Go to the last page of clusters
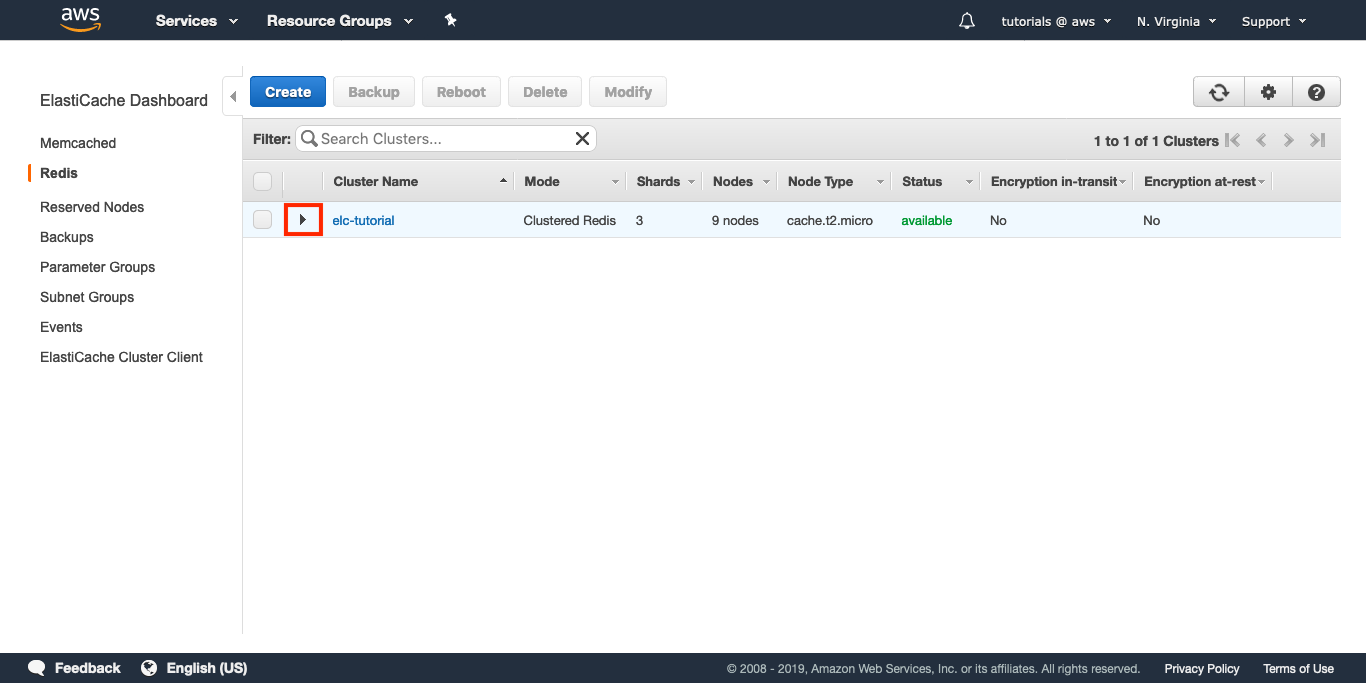Screen dimensions: 1366x683 coord(1318,141)
